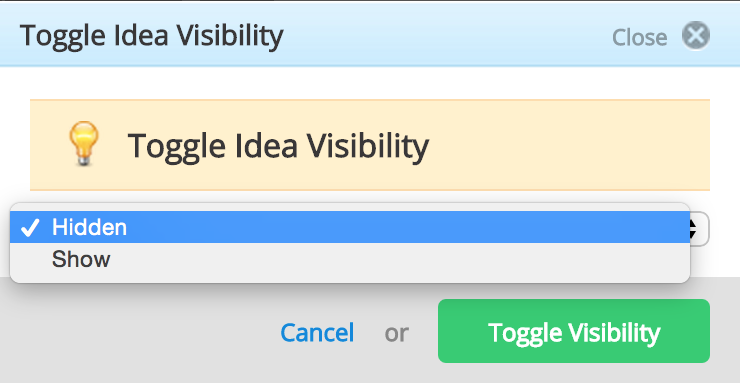Click the green Toggle Visibility button
This screenshot has height=383, width=740.
(573, 331)
